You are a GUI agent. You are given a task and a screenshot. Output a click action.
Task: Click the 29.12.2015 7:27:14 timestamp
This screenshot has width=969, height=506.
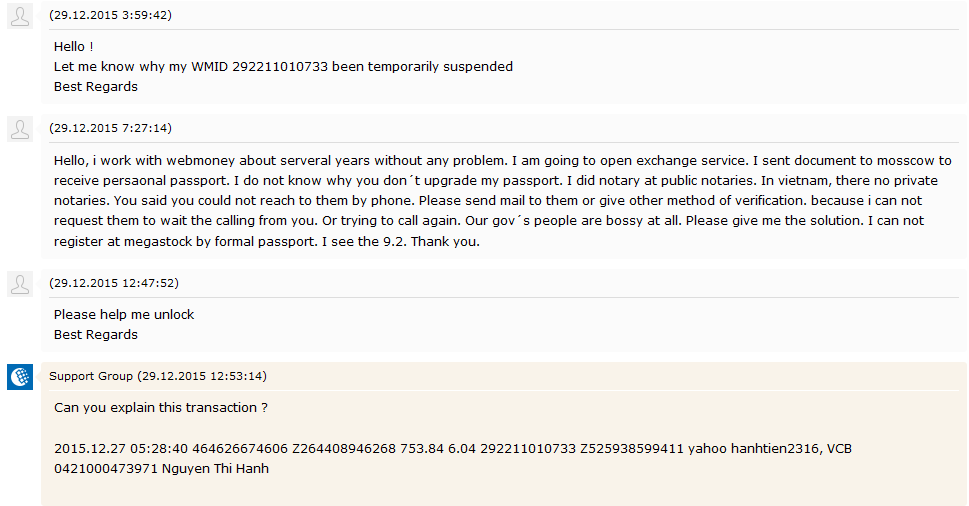(x=110, y=128)
